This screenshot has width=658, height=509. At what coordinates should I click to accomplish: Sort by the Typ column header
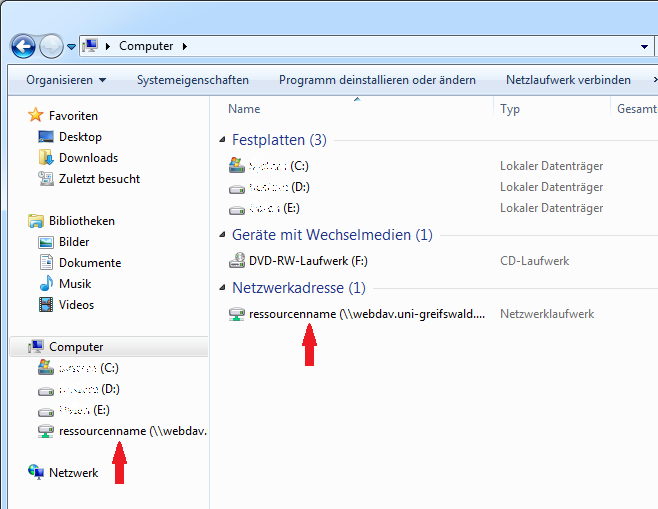[510, 109]
